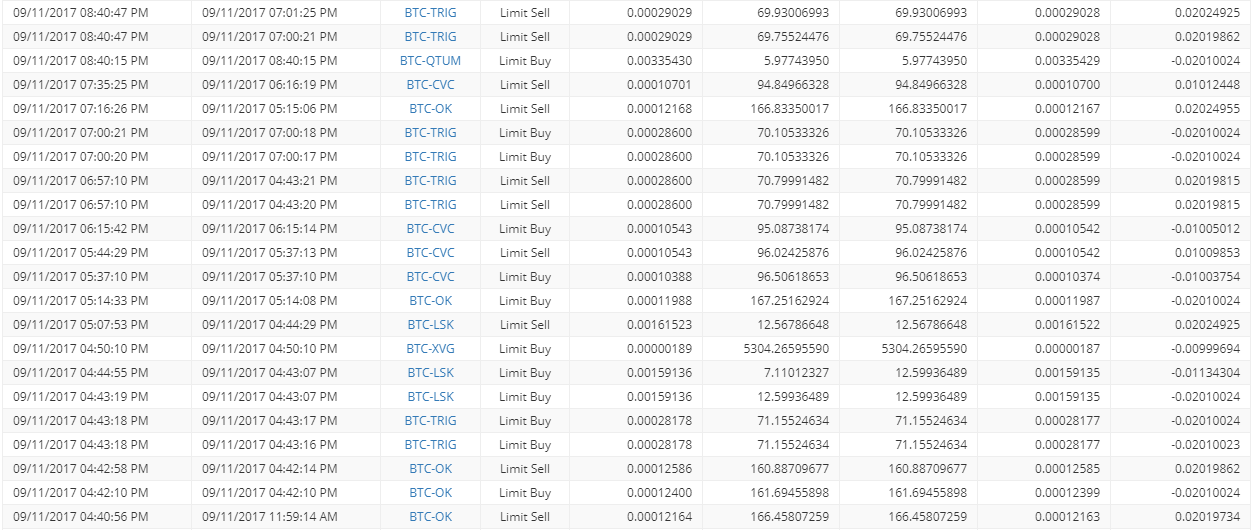This screenshot has width=1252, height=530.
Task: Open BTC-OK link in the row closed 05:14:33 PM
Action: [430, 301]
